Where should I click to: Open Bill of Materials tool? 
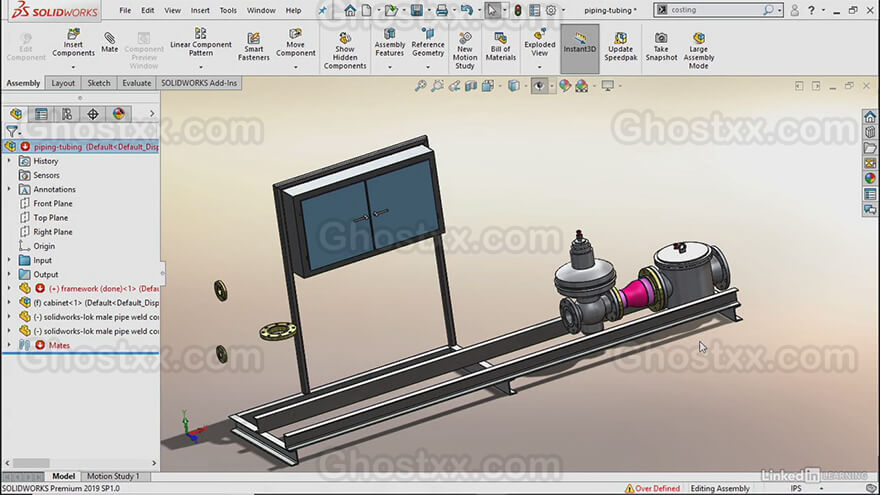[501, 47]
